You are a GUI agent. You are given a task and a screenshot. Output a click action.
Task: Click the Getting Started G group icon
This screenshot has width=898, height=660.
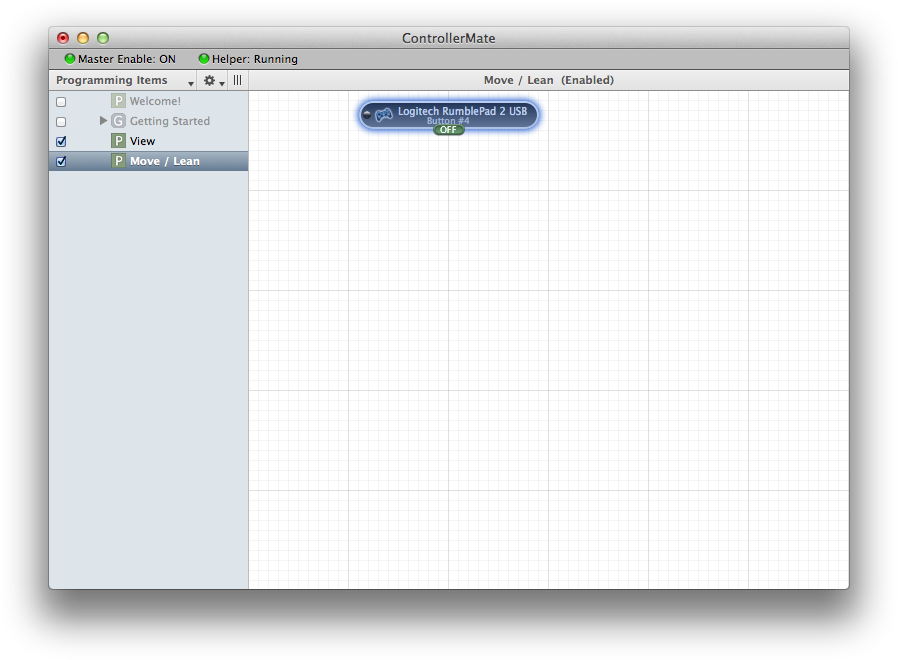click(118, 121)
